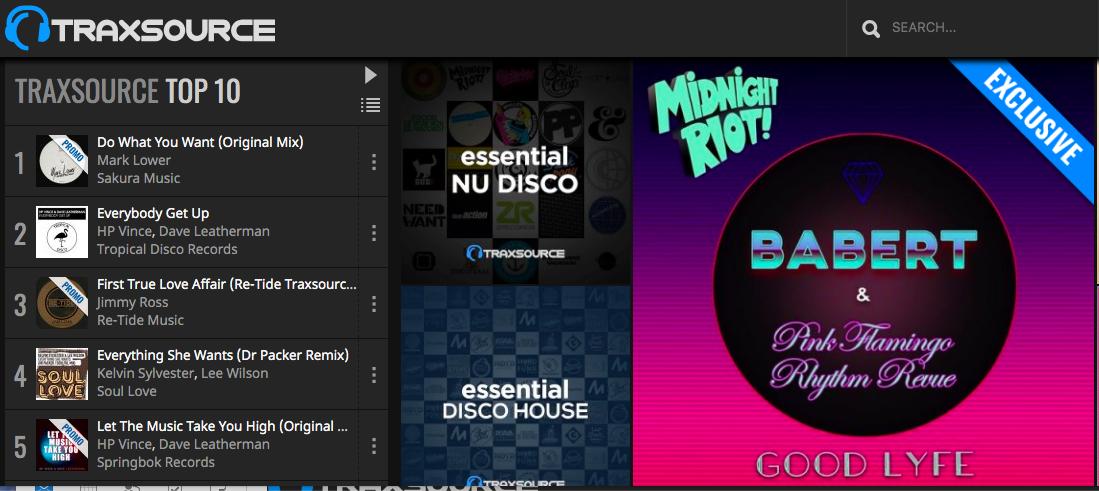Open label Sakura Music
Screen dimensions: 1099x491
coord(139,178)
